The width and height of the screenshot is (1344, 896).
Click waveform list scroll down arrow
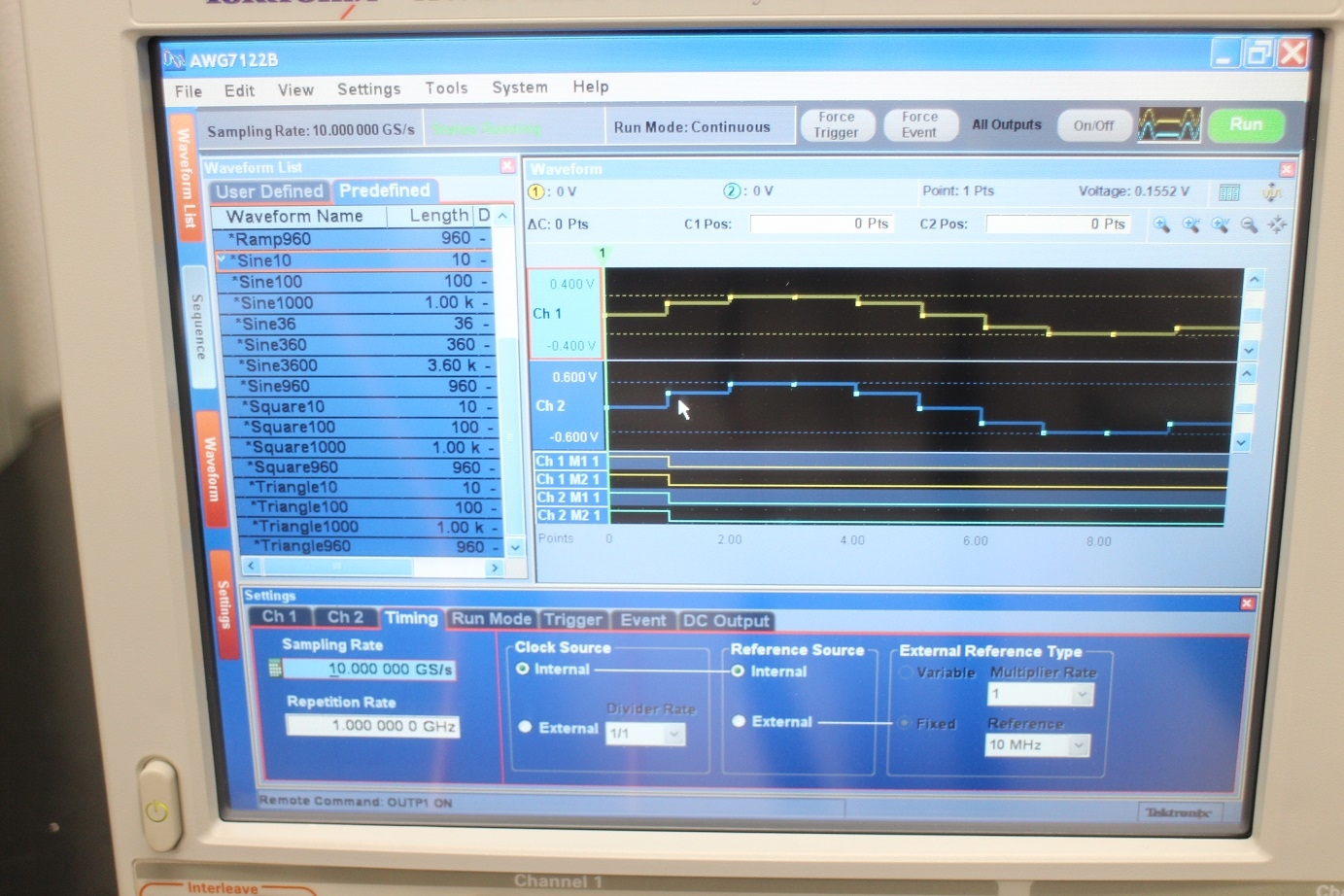coord(516,547)
